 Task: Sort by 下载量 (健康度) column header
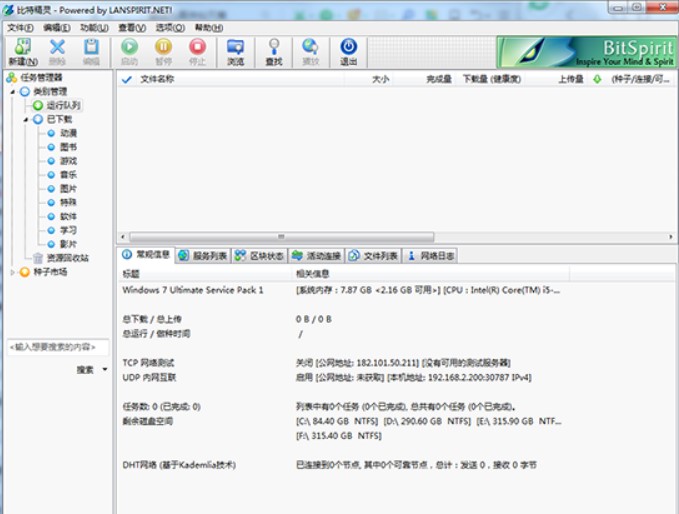tap(492, 79)
